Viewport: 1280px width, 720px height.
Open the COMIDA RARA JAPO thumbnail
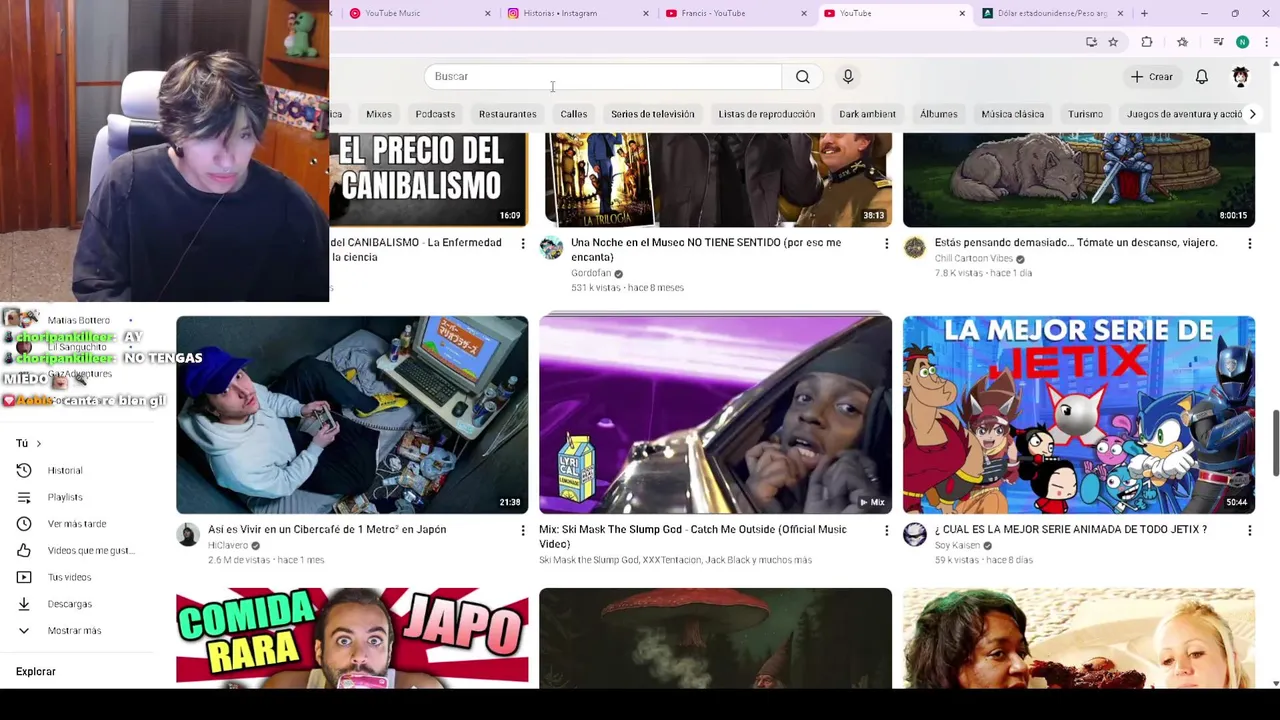(352, 636)
